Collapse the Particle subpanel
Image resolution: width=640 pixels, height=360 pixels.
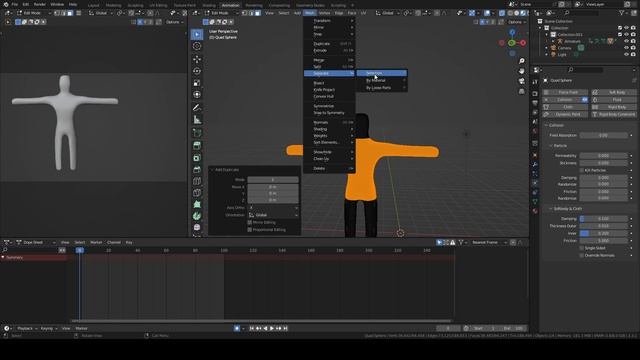[560, 146]
